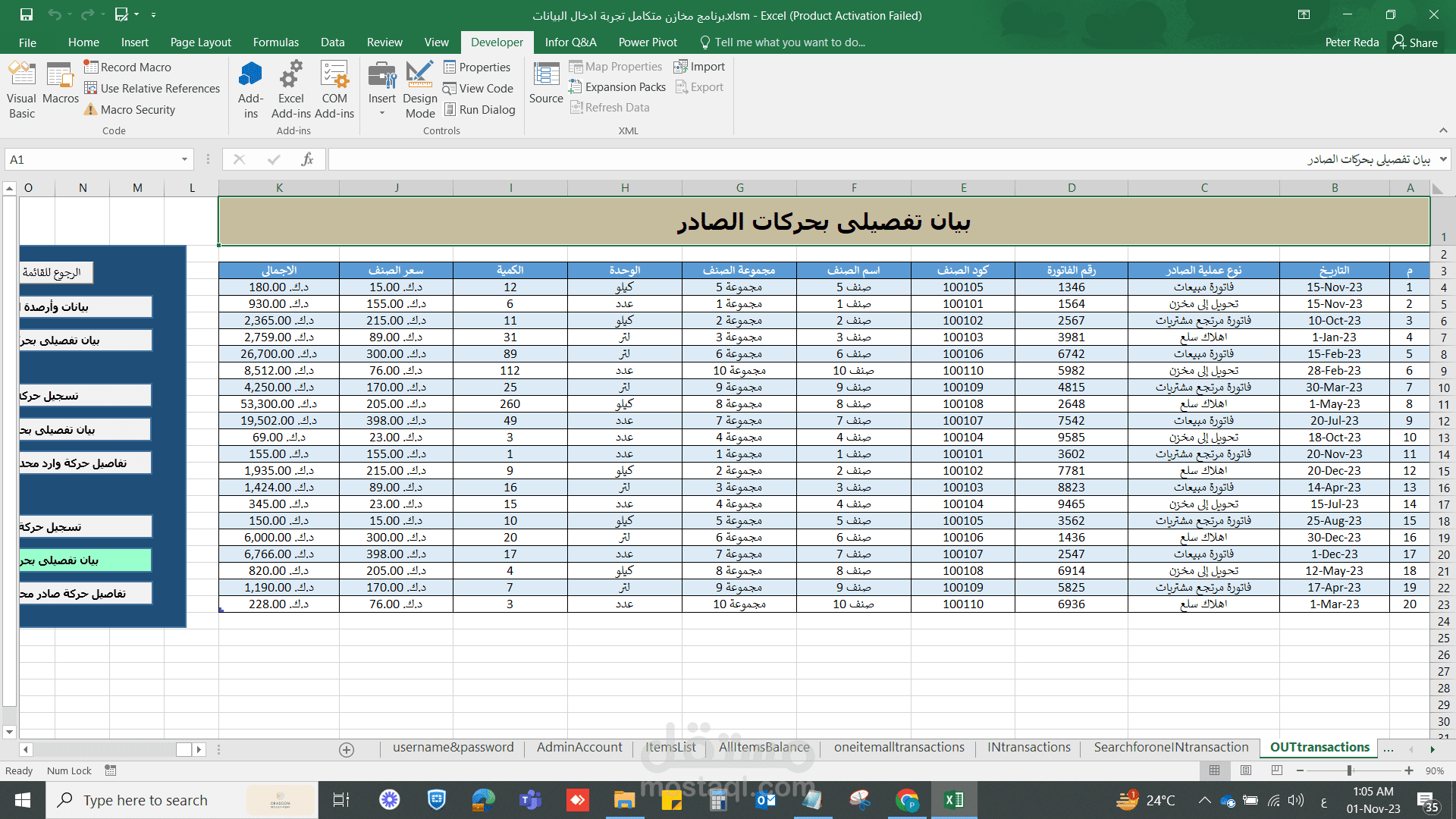Open COM Add-ins dialog

pos(334,89)
